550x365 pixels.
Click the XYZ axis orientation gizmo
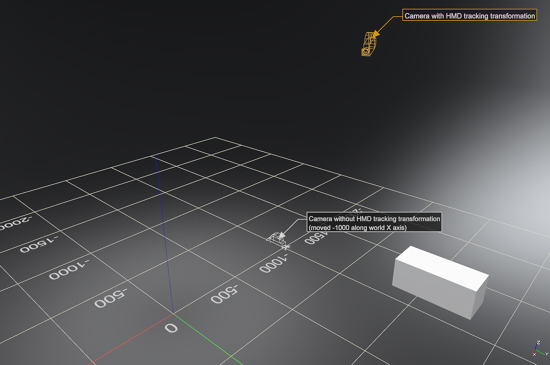pyautogui.click(x=540, y=349)
